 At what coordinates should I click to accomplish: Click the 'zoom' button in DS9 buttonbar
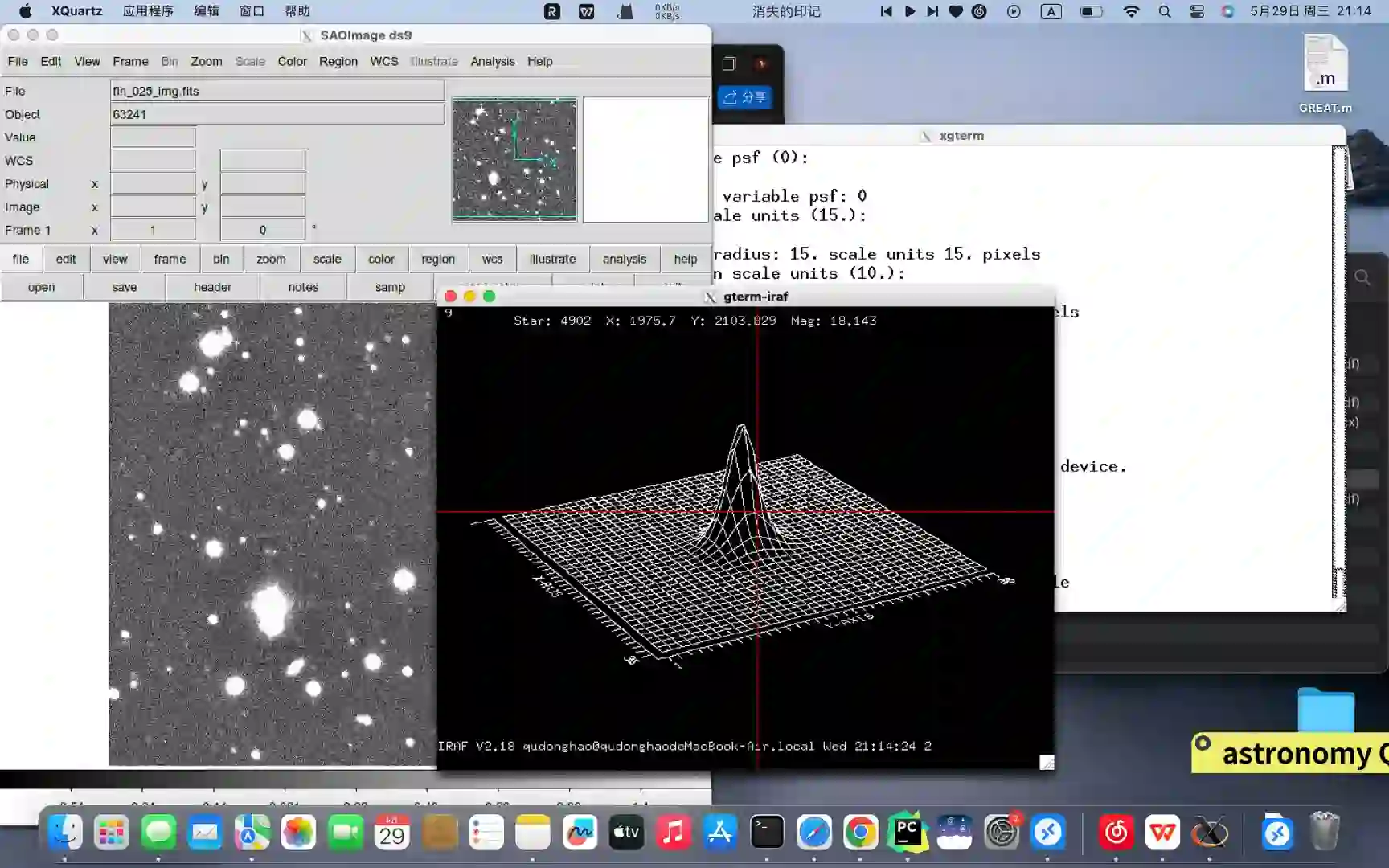pos(271,259)
